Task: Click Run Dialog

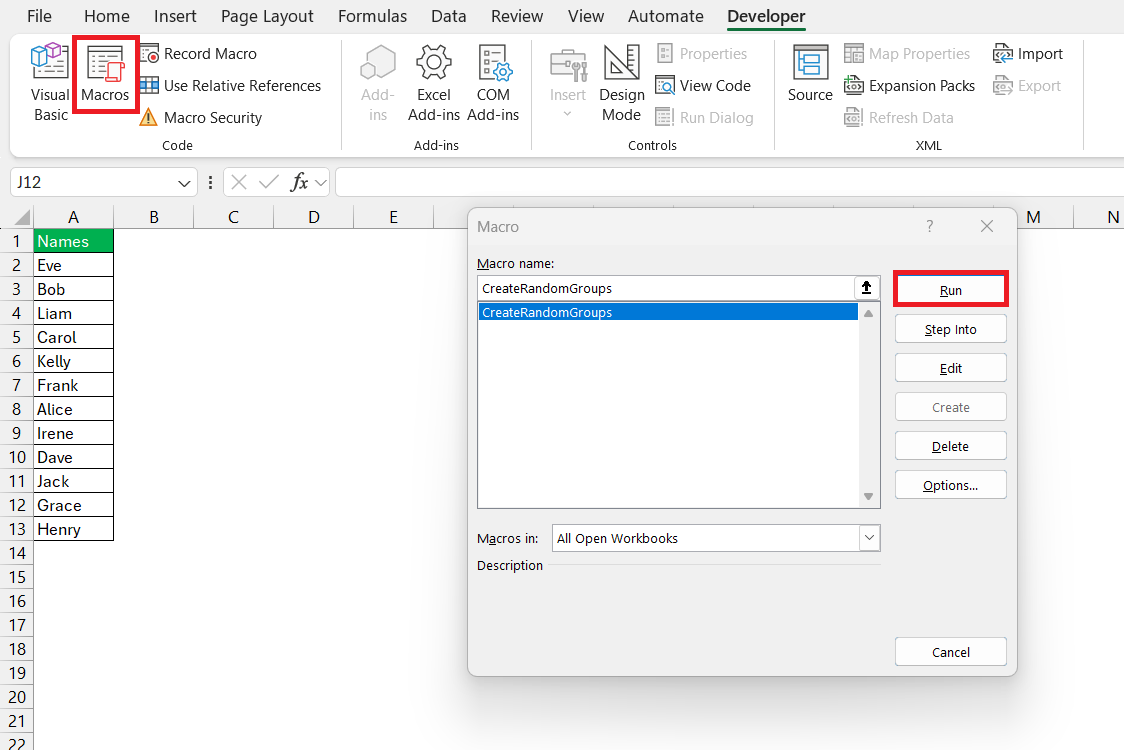Action: tap(705, 118)
